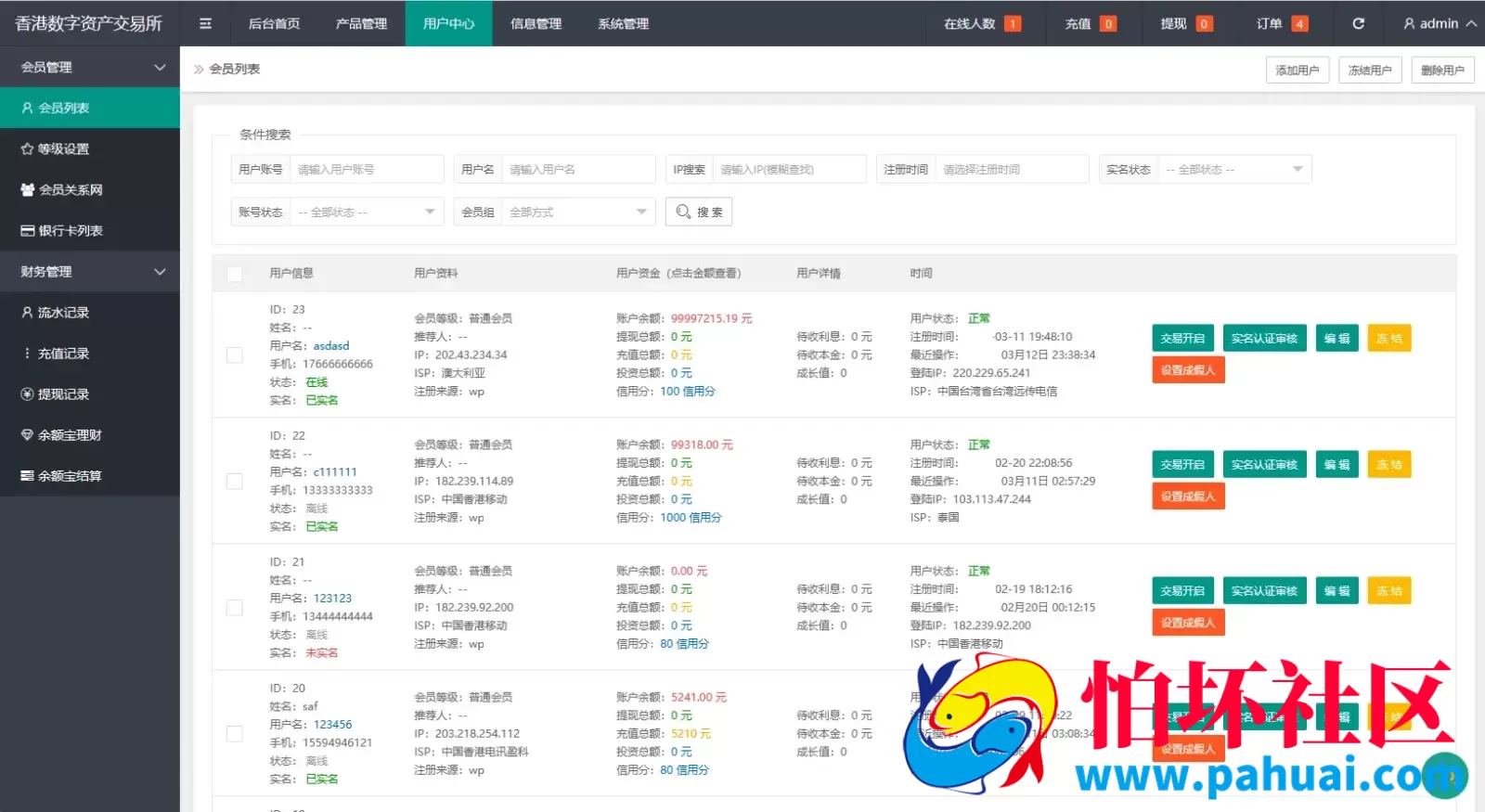Click 冻结 for user asdasd
1485x812 pixels.
[1389, 339]
